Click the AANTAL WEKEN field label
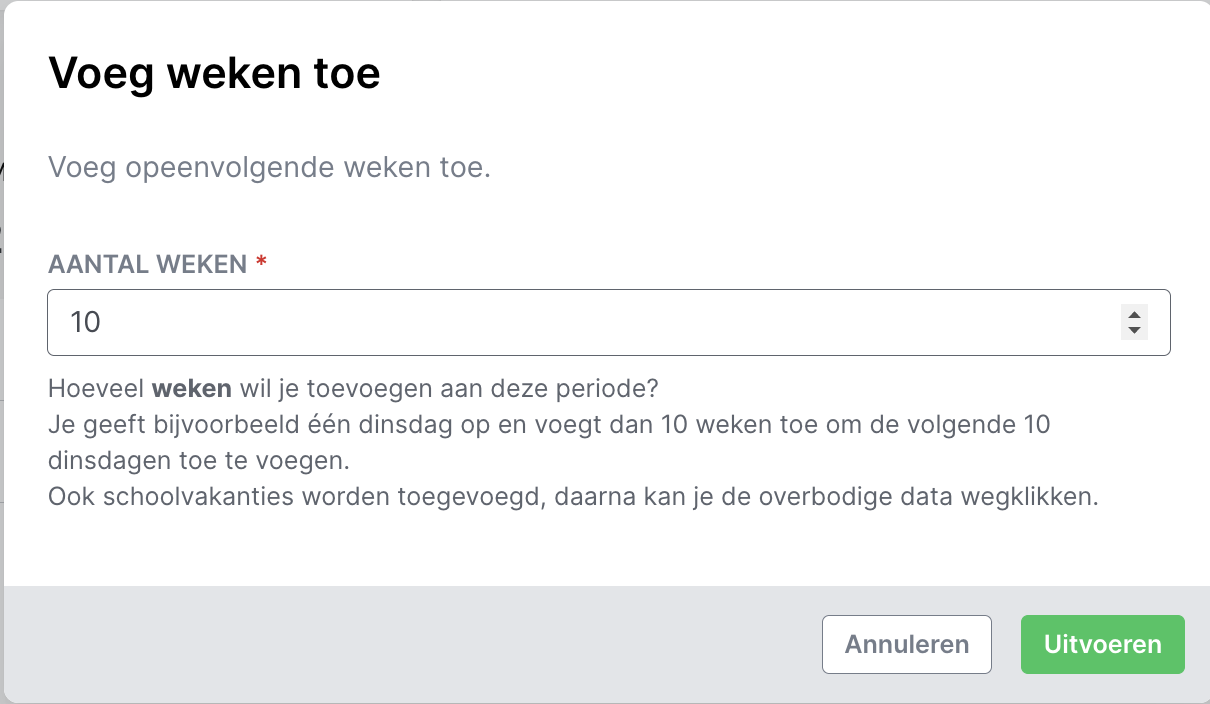 coord(147,264)
